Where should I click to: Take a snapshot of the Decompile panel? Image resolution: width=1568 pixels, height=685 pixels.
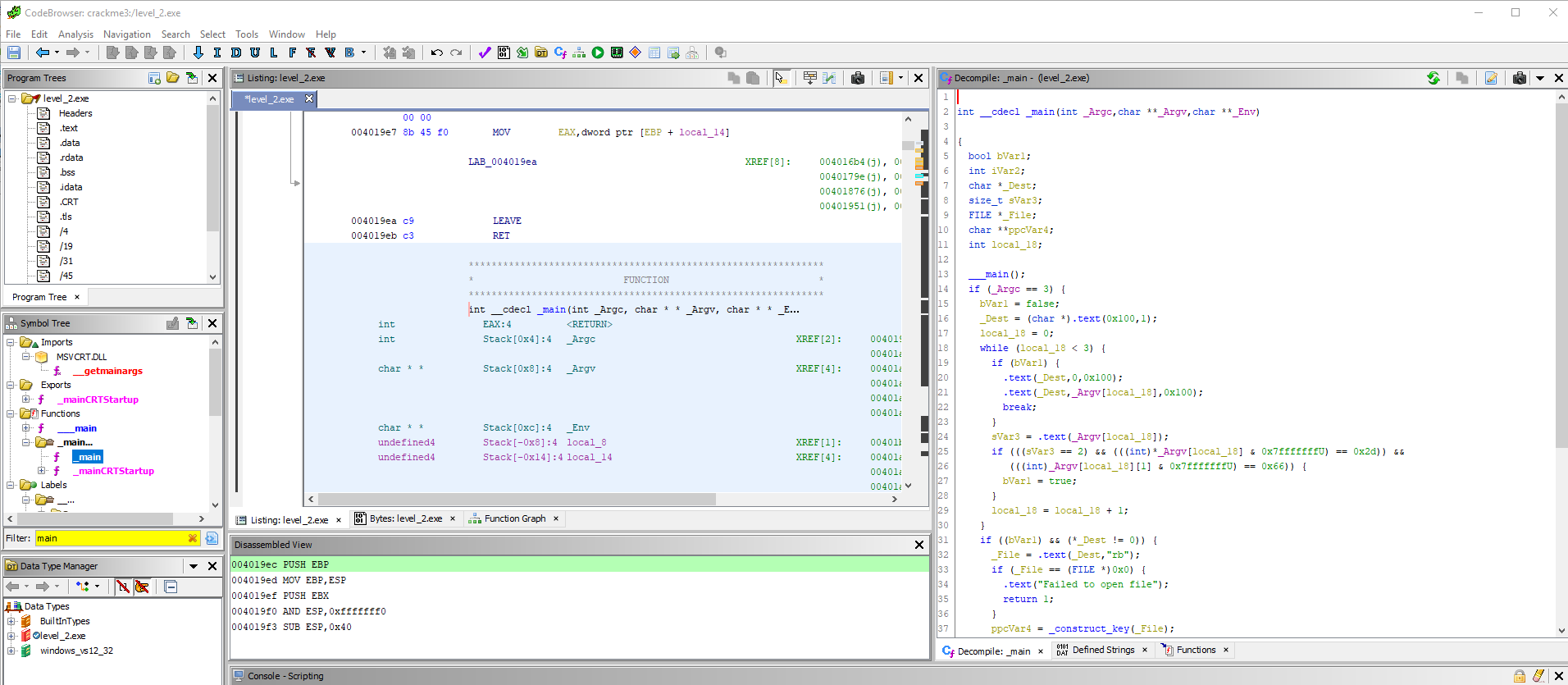click(x=1519, y=78)
